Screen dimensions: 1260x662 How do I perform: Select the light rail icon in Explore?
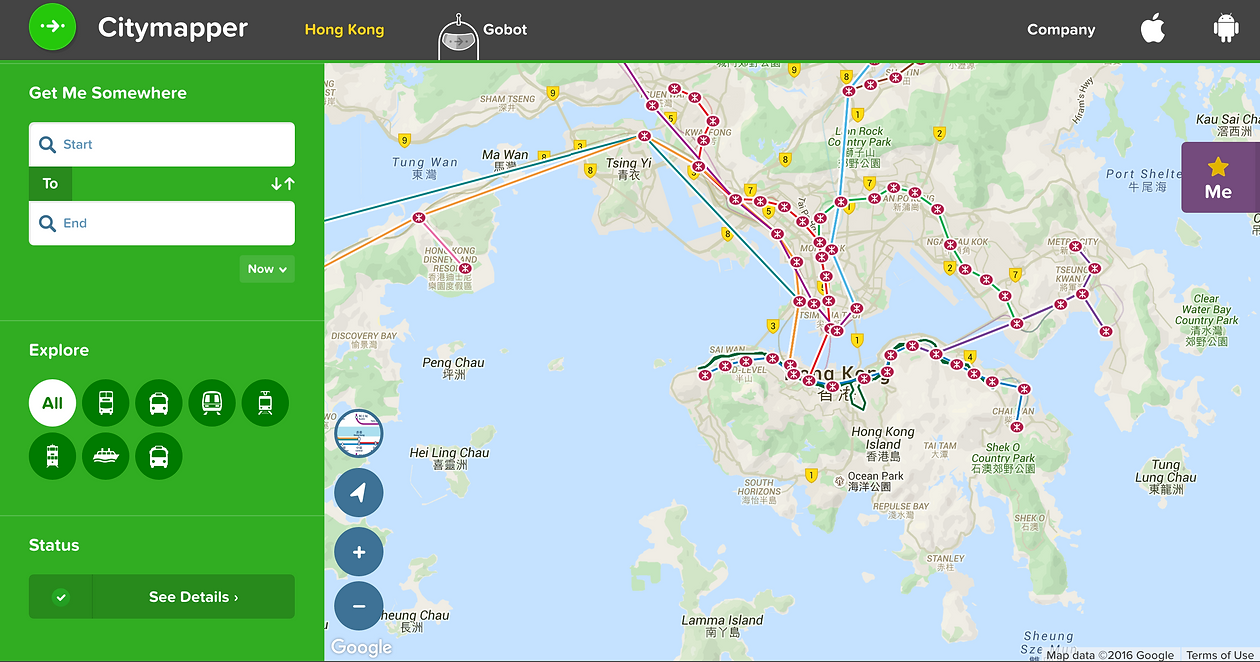[265, 403]
